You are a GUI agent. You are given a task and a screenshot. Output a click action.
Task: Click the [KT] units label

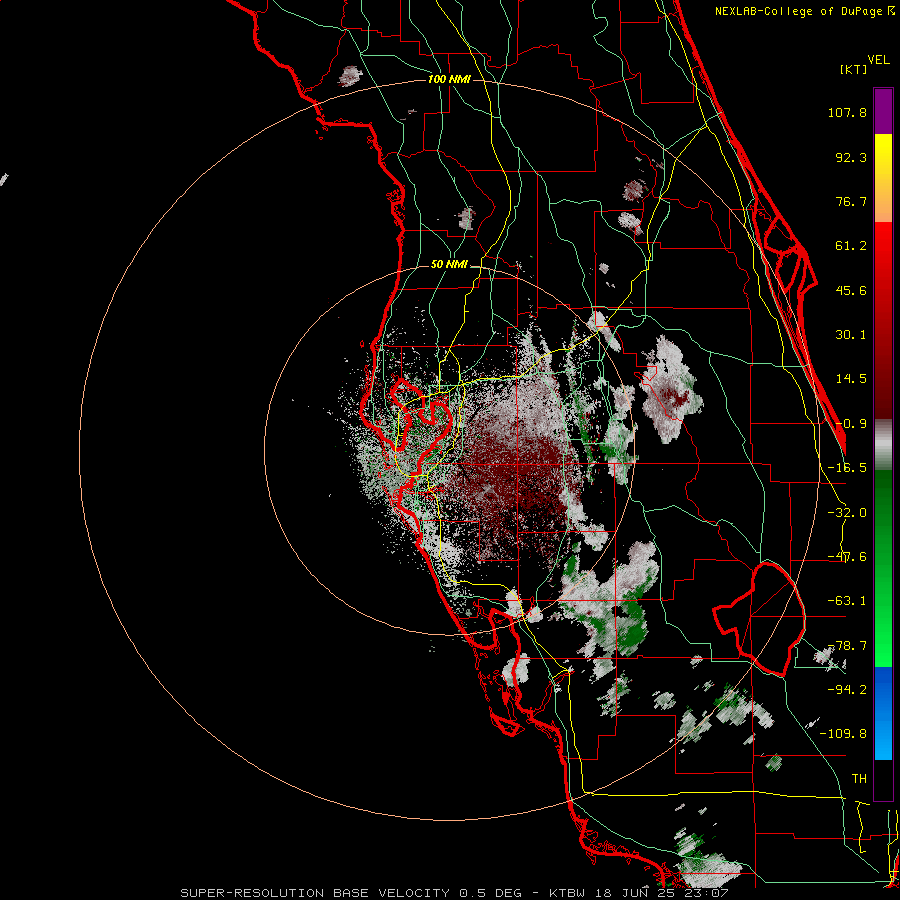(854, 69)
